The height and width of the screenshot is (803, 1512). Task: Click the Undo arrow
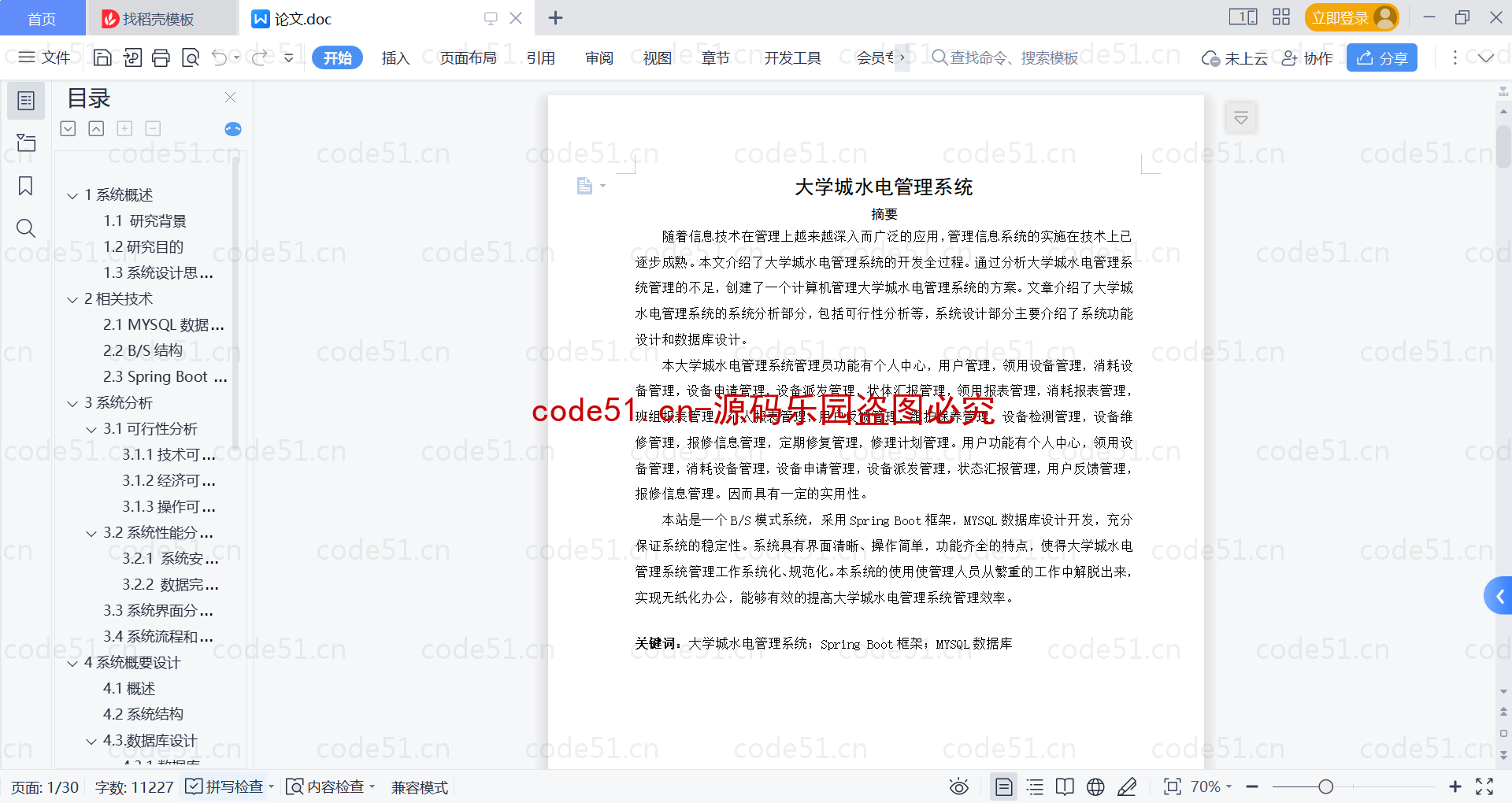click(220, 57)
